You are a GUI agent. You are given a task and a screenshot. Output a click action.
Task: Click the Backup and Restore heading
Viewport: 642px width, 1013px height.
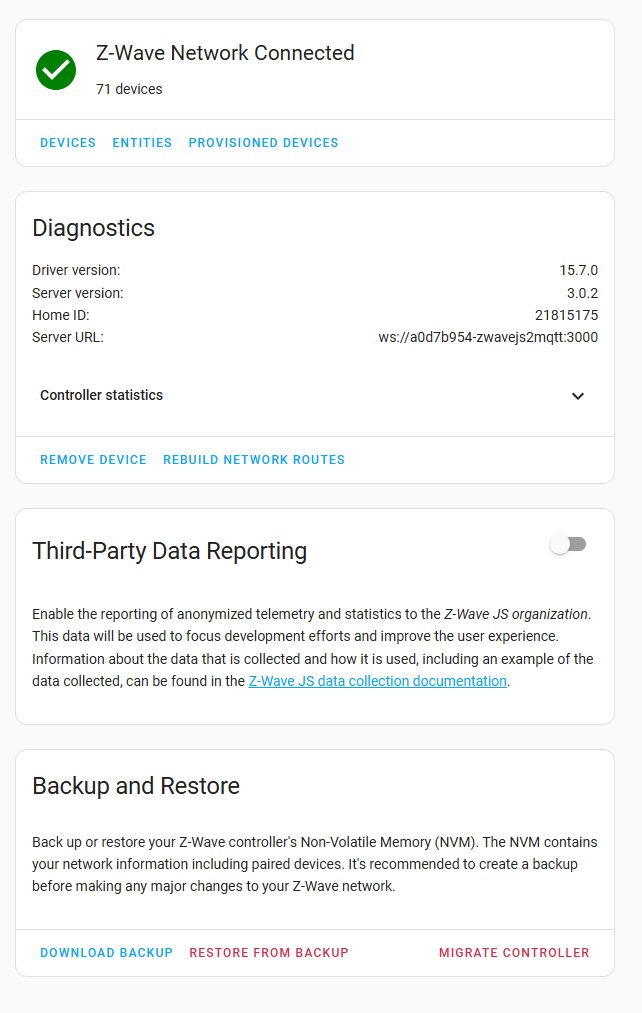(136, 786)
